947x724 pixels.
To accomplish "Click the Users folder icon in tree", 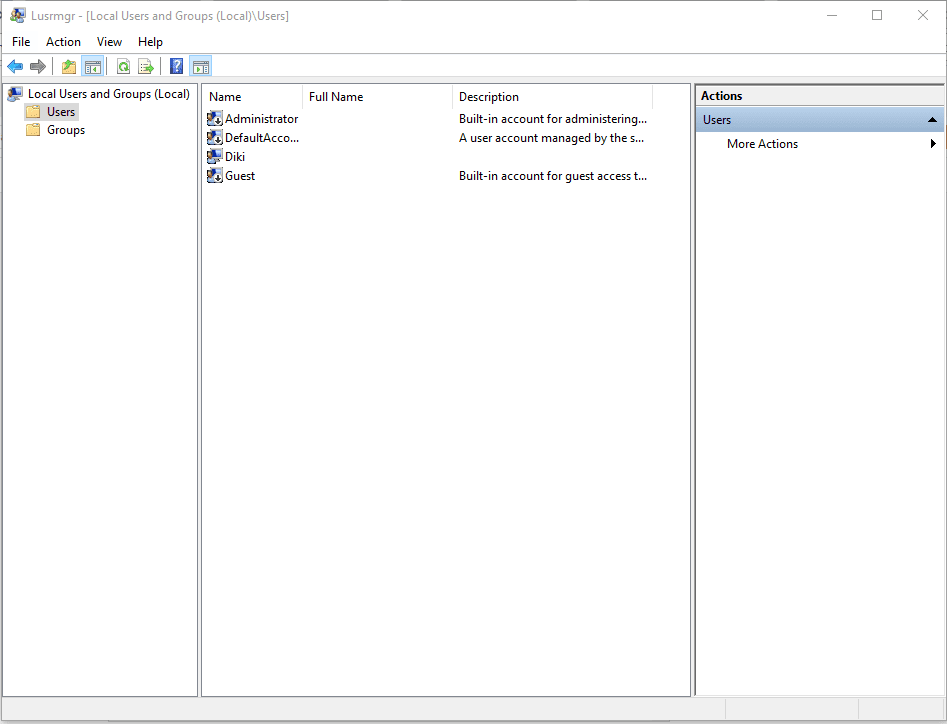I will [x=33, y=112].
